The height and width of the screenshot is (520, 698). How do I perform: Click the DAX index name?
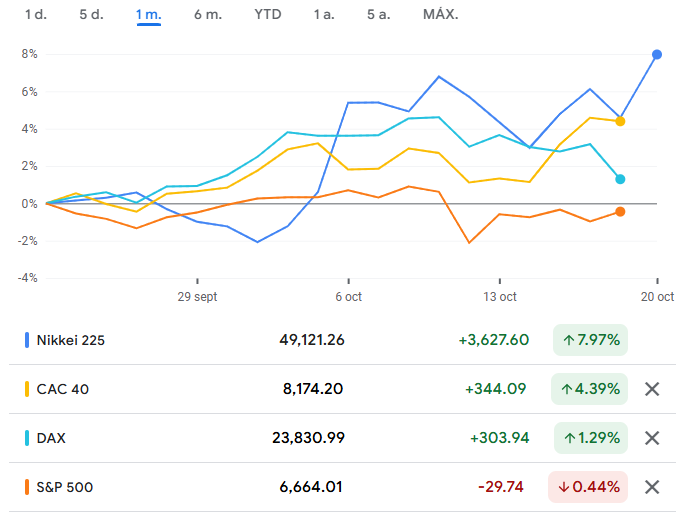51,438
